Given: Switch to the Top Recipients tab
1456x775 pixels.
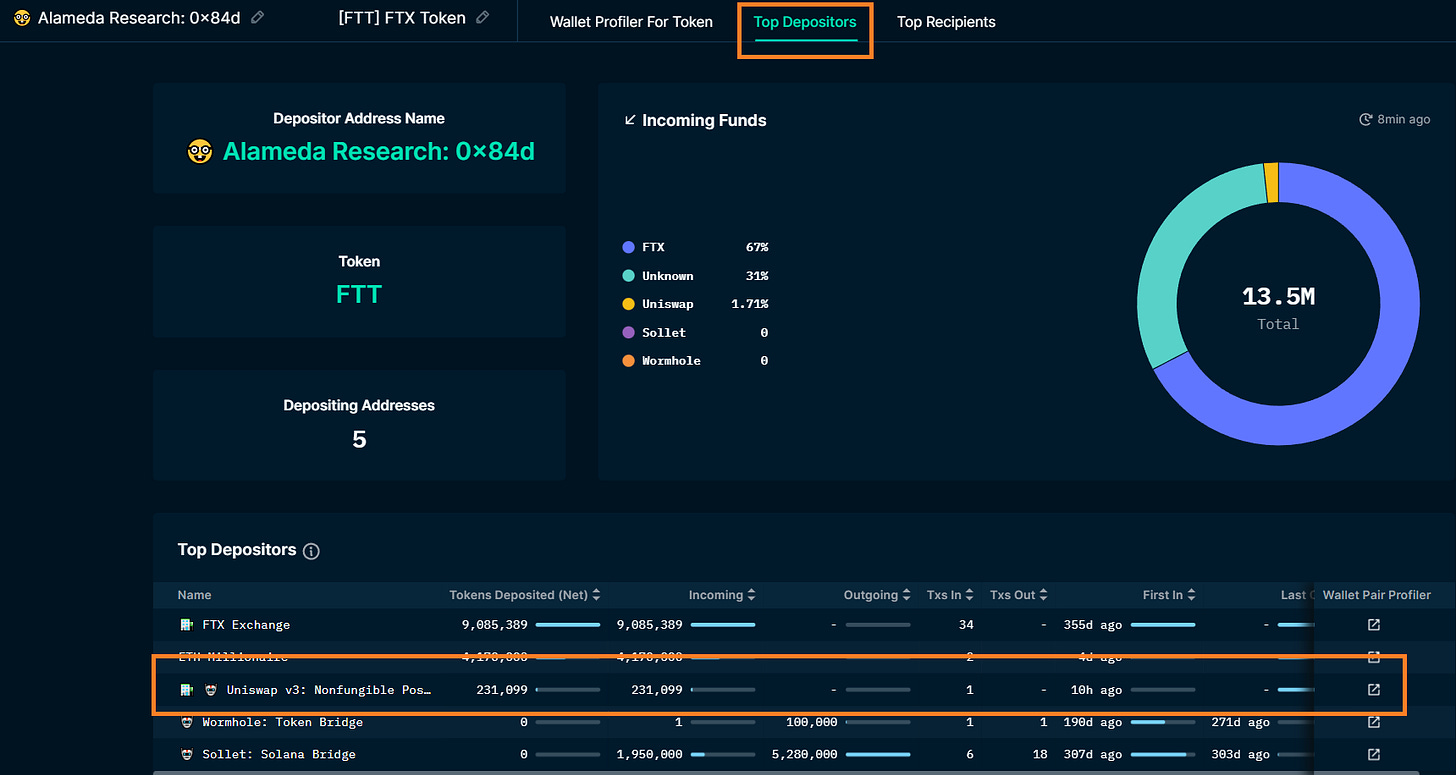Looking at the screenshot, I should [946, 22].
